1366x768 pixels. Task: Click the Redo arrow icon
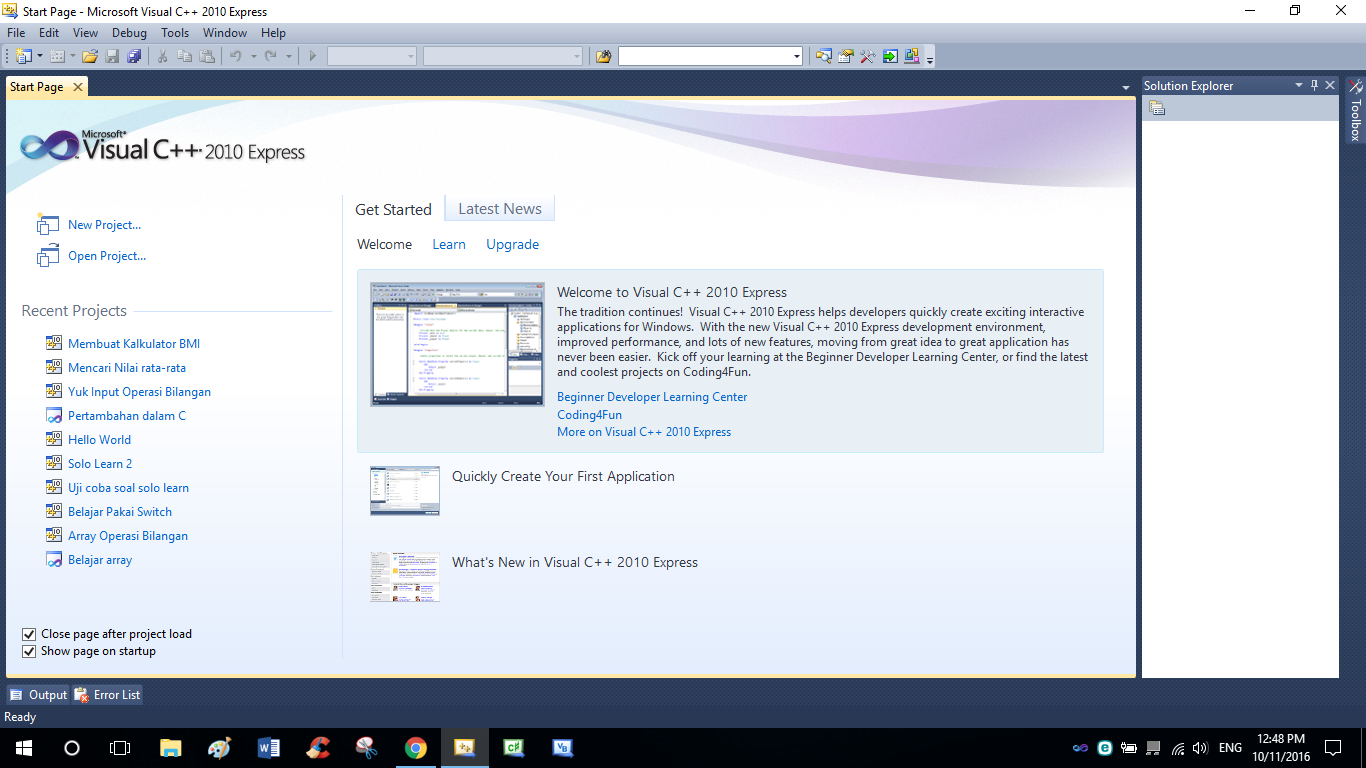coord(271,56)
